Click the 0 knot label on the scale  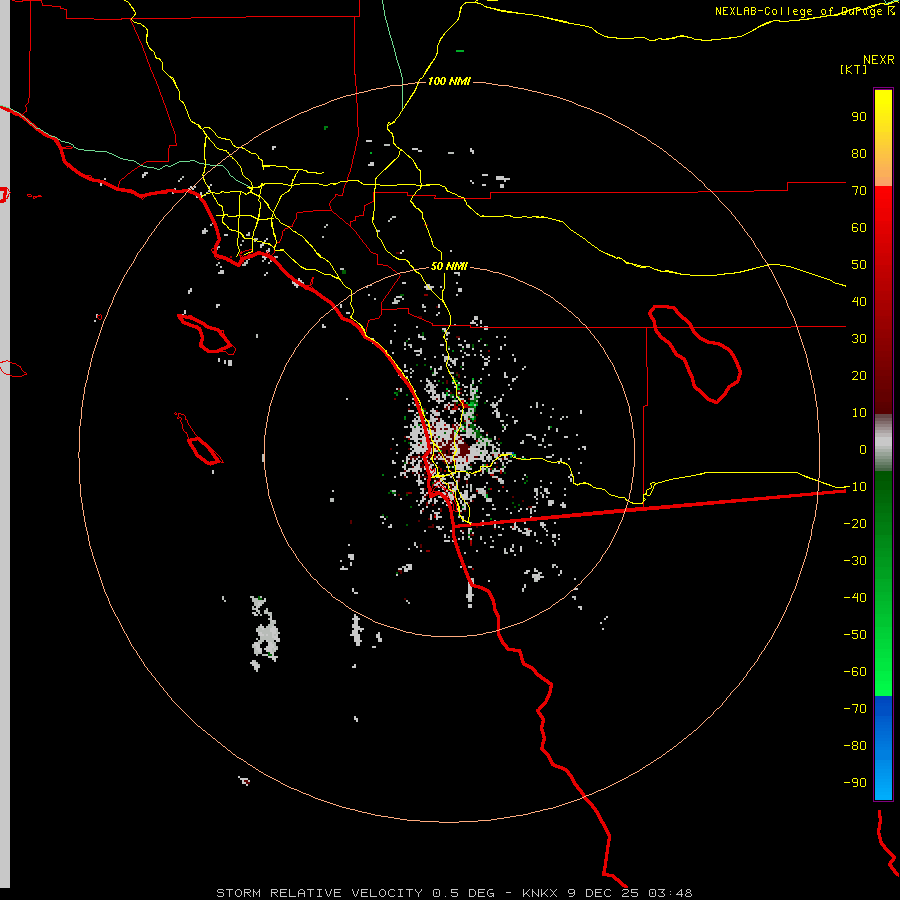(x=863, y=449)
